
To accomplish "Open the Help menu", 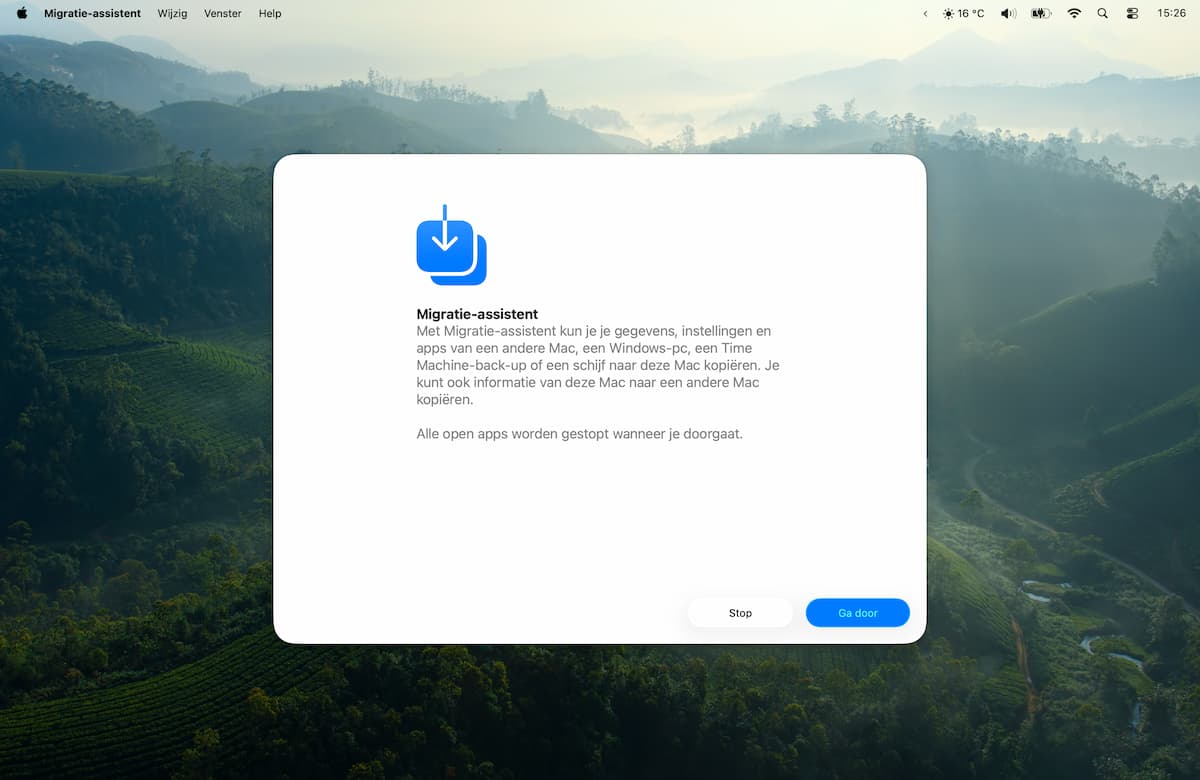I will (270, 13).
